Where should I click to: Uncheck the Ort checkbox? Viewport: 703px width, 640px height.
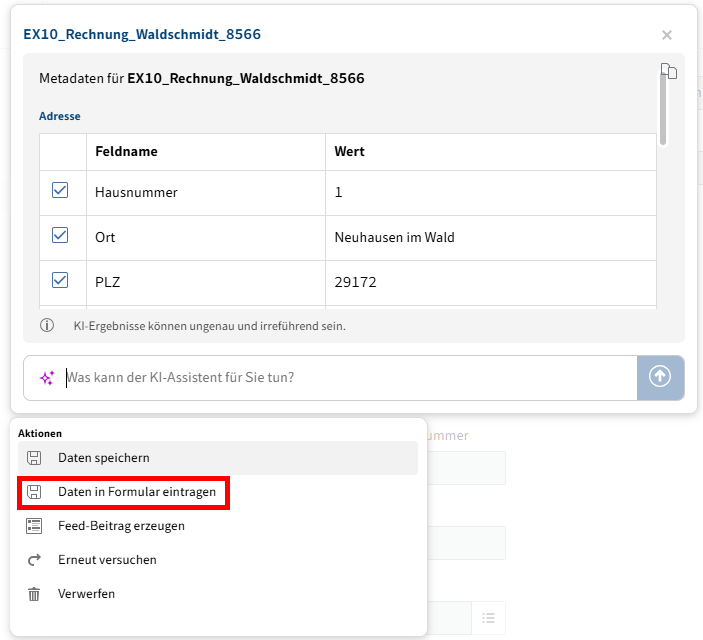pos(60,235)
